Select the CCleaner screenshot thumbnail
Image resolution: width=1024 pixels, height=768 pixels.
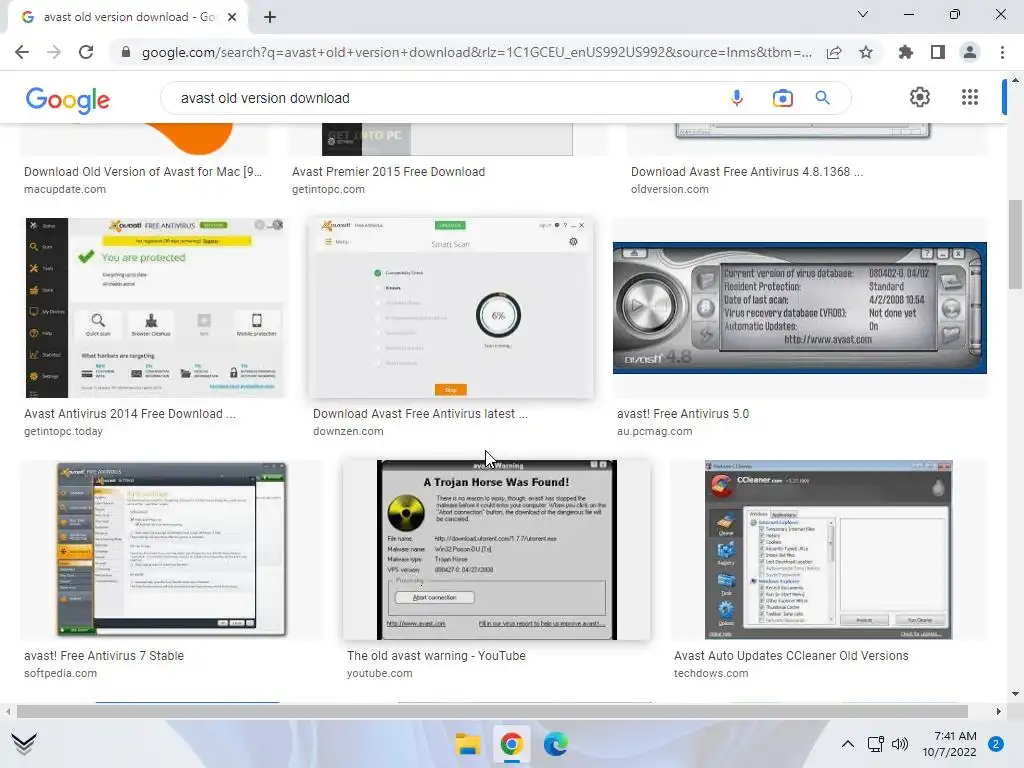click(828, 549)
